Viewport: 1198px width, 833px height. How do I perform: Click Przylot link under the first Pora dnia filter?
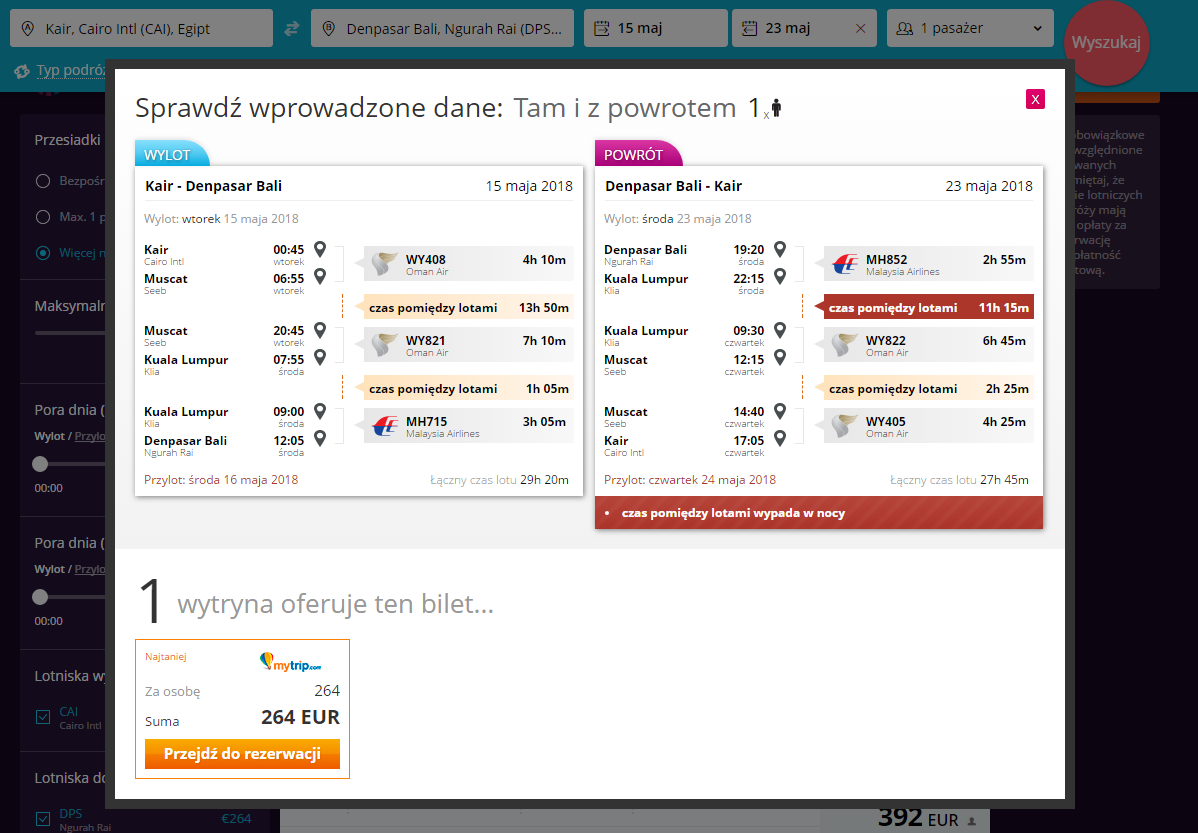90,436
